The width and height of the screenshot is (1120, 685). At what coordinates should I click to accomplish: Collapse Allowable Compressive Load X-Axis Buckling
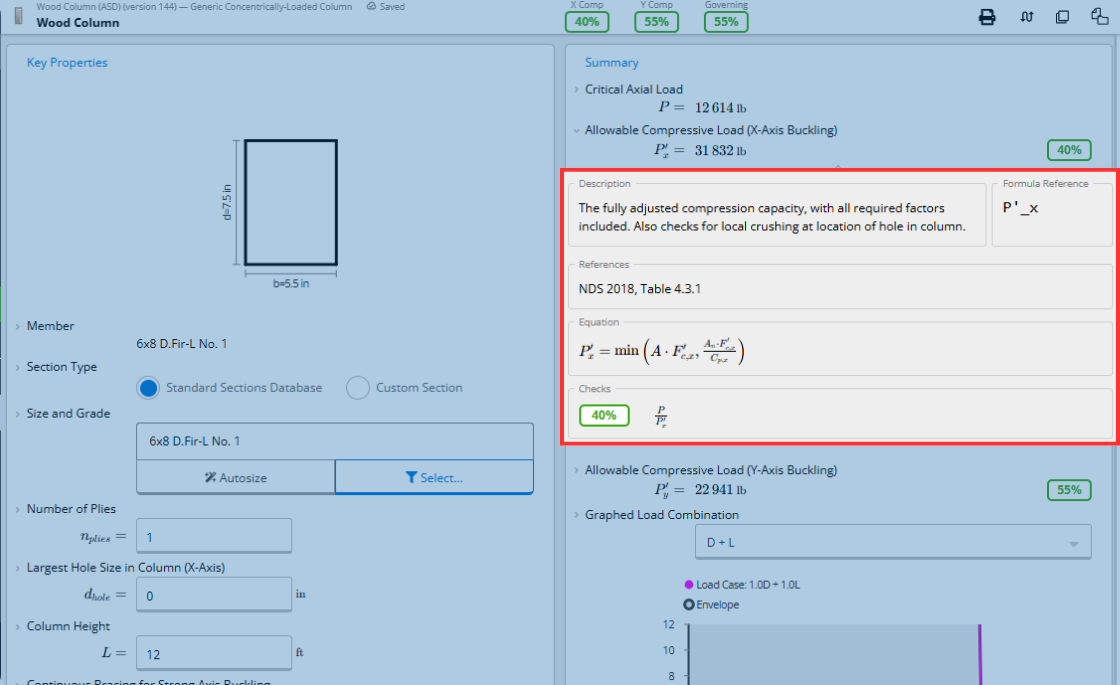(711, 130)
